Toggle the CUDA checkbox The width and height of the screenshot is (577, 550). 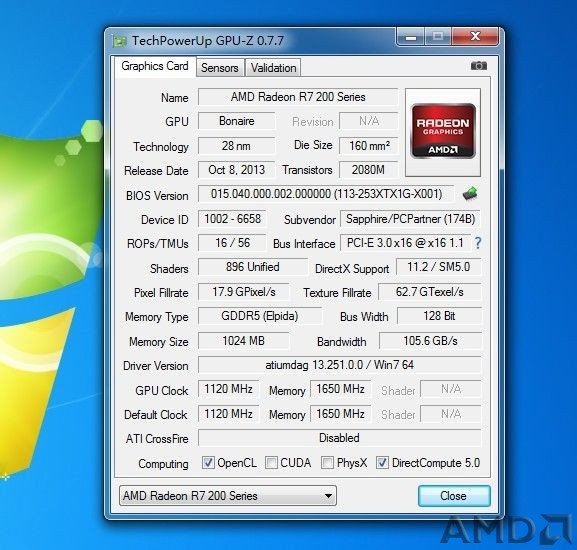[271, 462]
